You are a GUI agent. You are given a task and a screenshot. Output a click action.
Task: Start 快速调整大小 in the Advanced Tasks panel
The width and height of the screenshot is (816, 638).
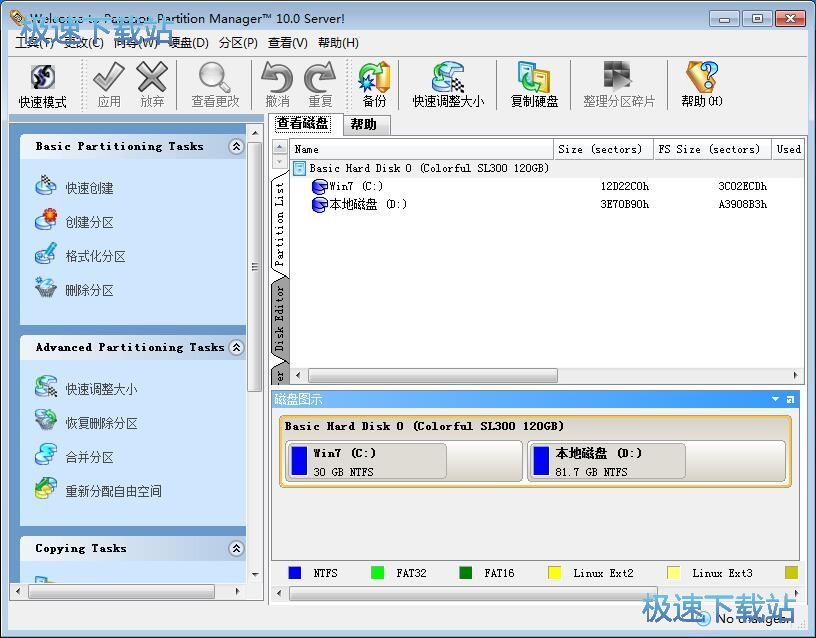(86, 388)
